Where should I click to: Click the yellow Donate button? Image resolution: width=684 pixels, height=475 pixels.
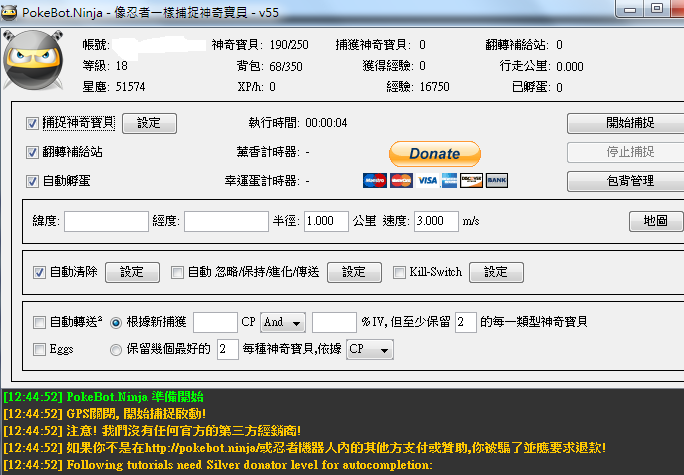click(x=435, y=154)
